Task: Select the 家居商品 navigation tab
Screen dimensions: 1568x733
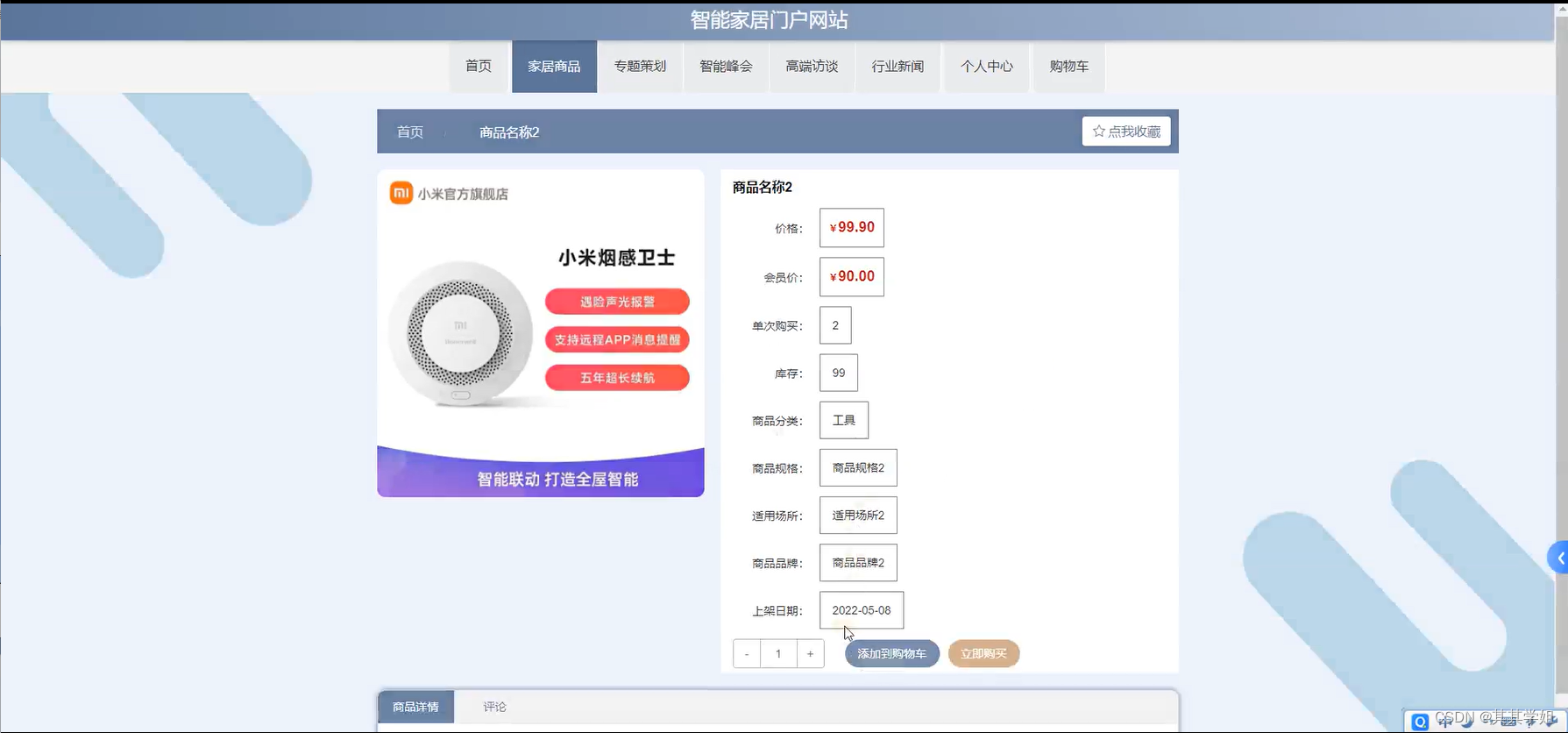Action: click(x=554, y=67)
